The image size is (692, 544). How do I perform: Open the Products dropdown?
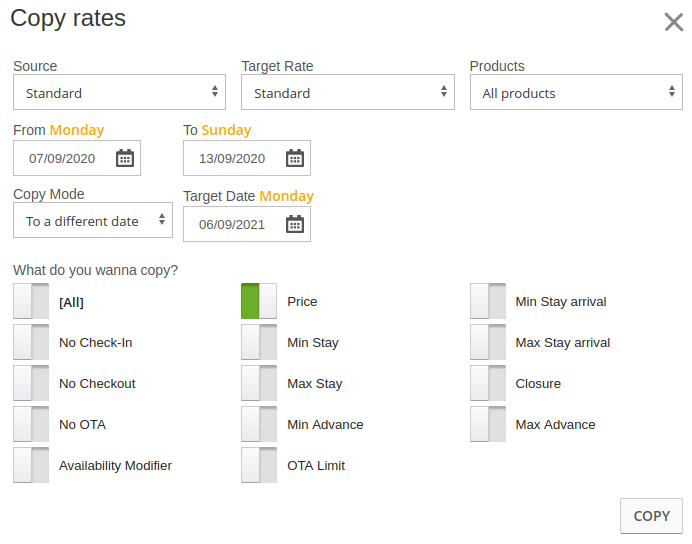576,92
